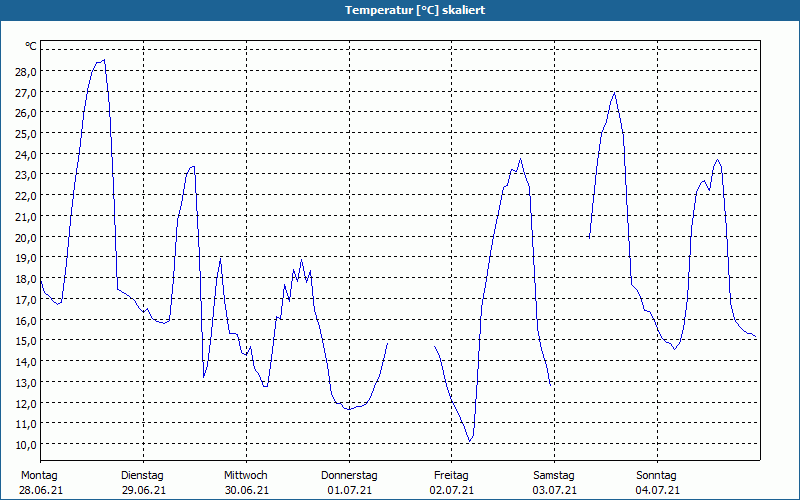Click Saturday's peak near 27 degrees

(x=615, y=93)
